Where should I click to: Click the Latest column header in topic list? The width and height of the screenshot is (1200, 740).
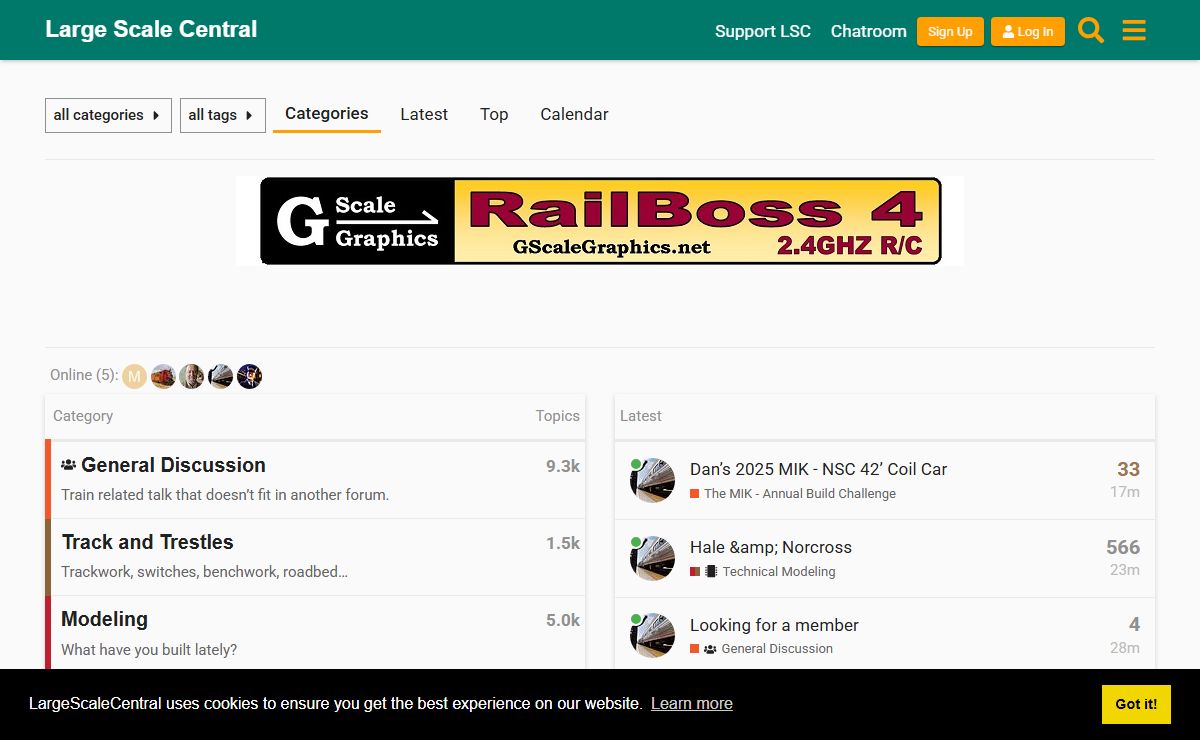[641, 416]
